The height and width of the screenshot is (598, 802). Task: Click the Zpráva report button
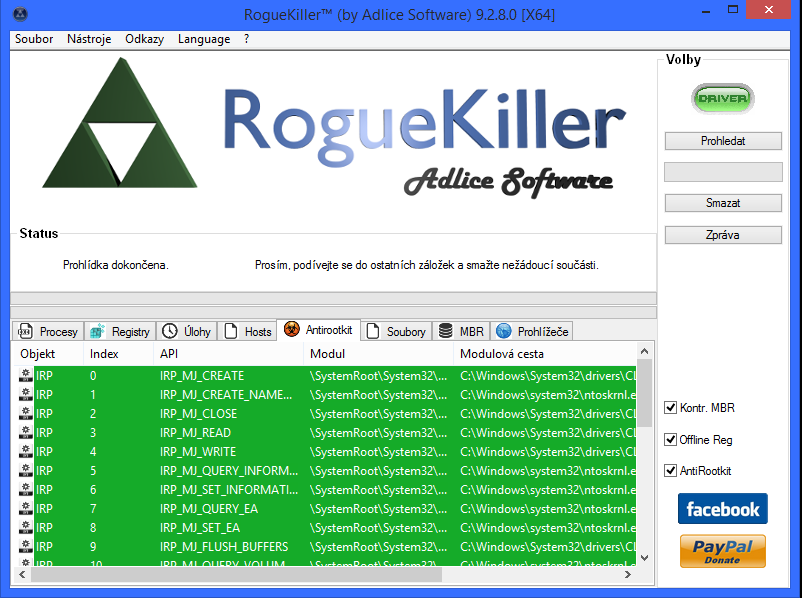[x=723, y=235]
